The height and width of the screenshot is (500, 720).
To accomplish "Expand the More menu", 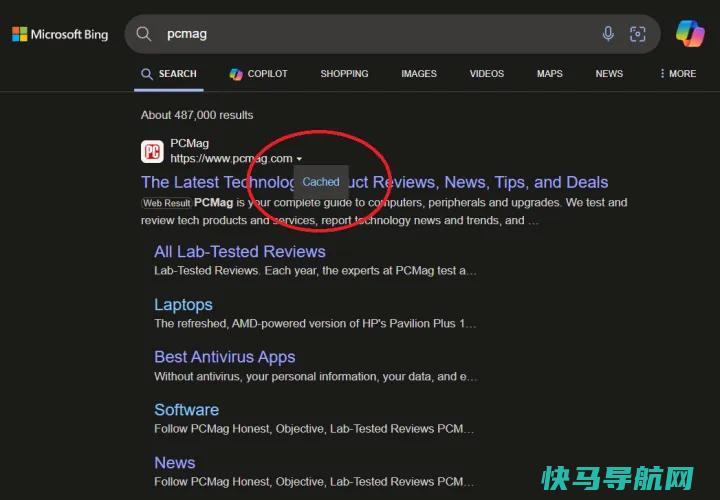I will 678,74.
